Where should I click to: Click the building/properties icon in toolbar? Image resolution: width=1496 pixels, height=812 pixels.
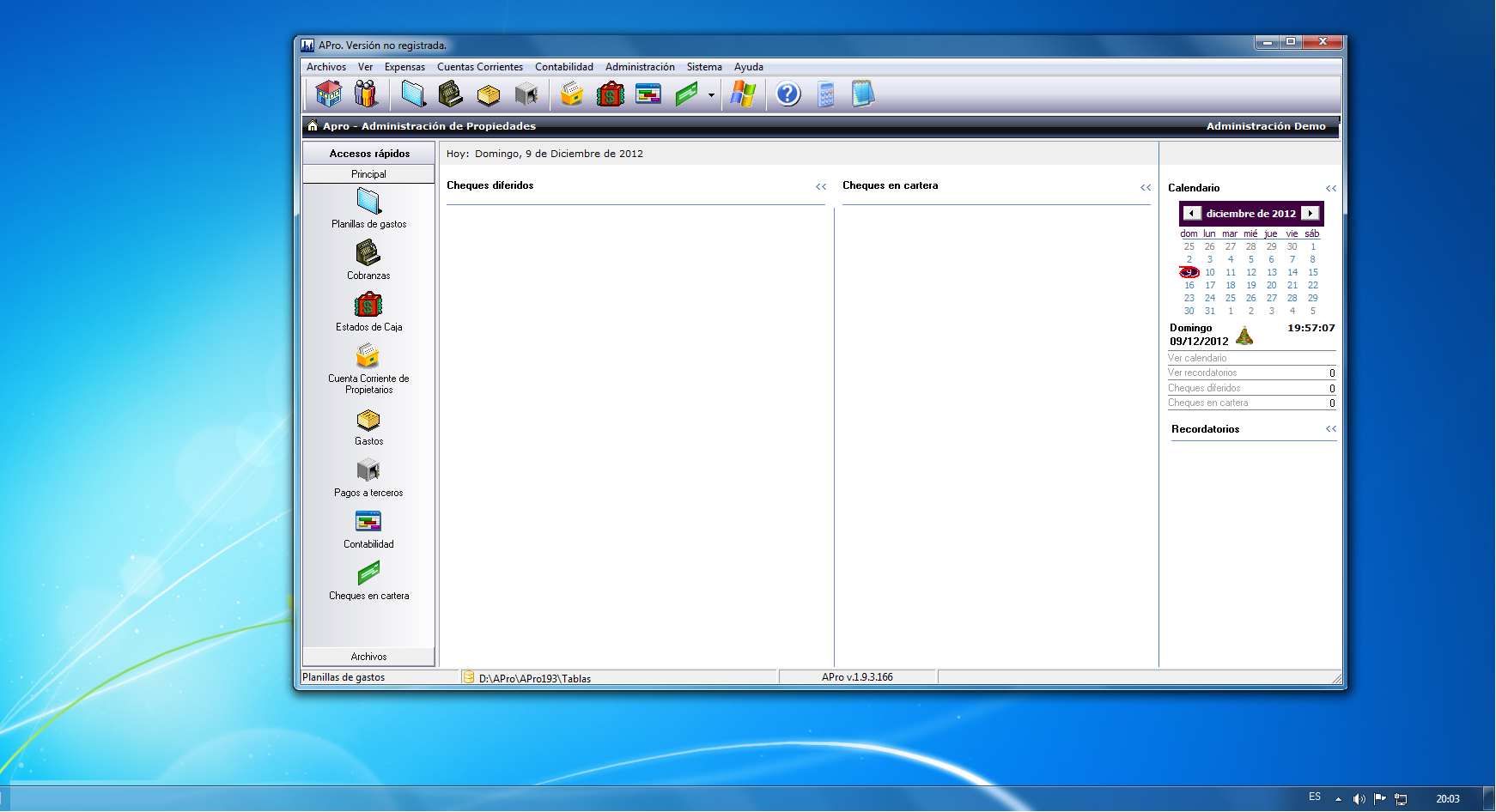(328, 94)
